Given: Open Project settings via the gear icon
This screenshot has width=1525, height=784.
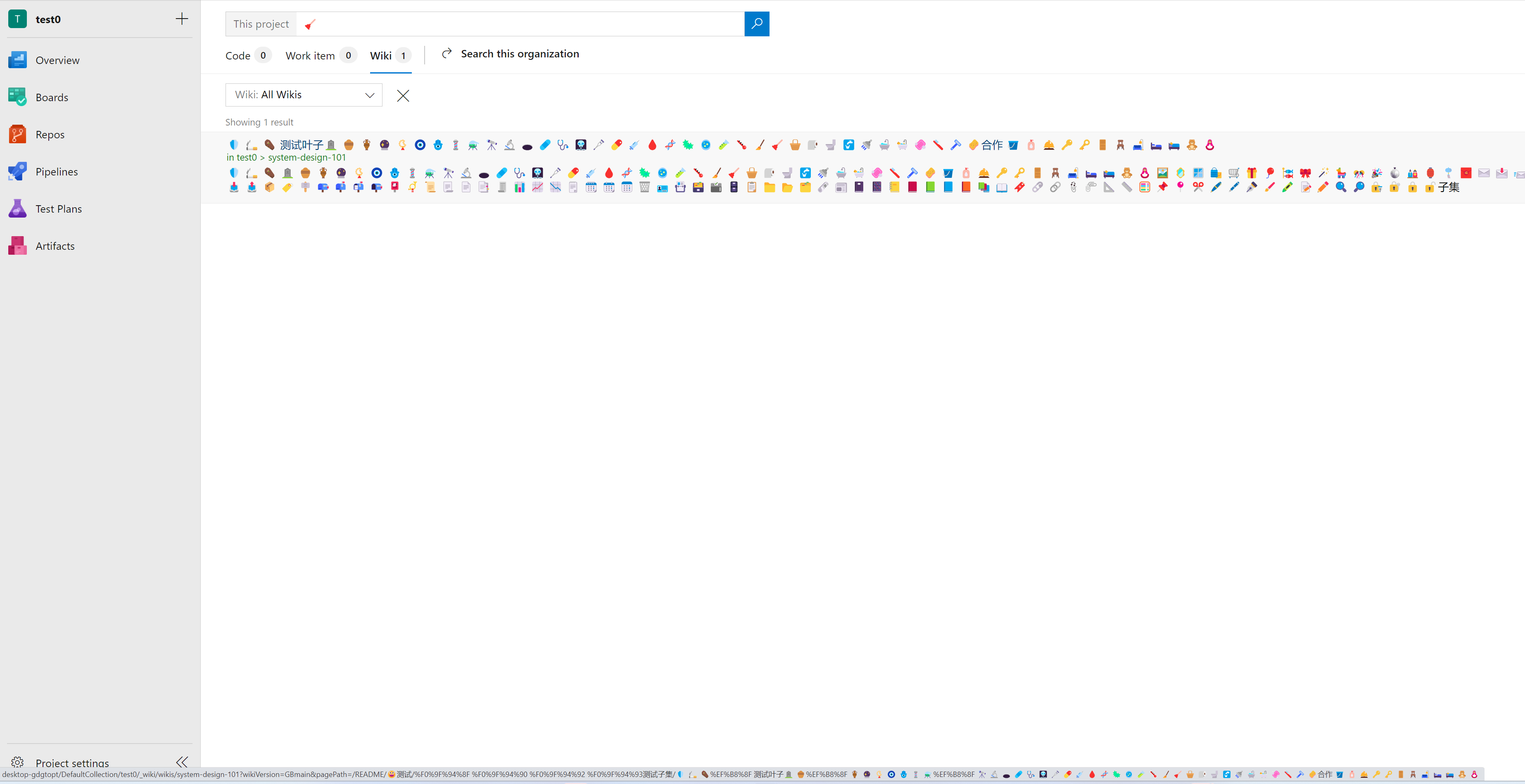Looking at the screenshot, I should pos(17,762).
